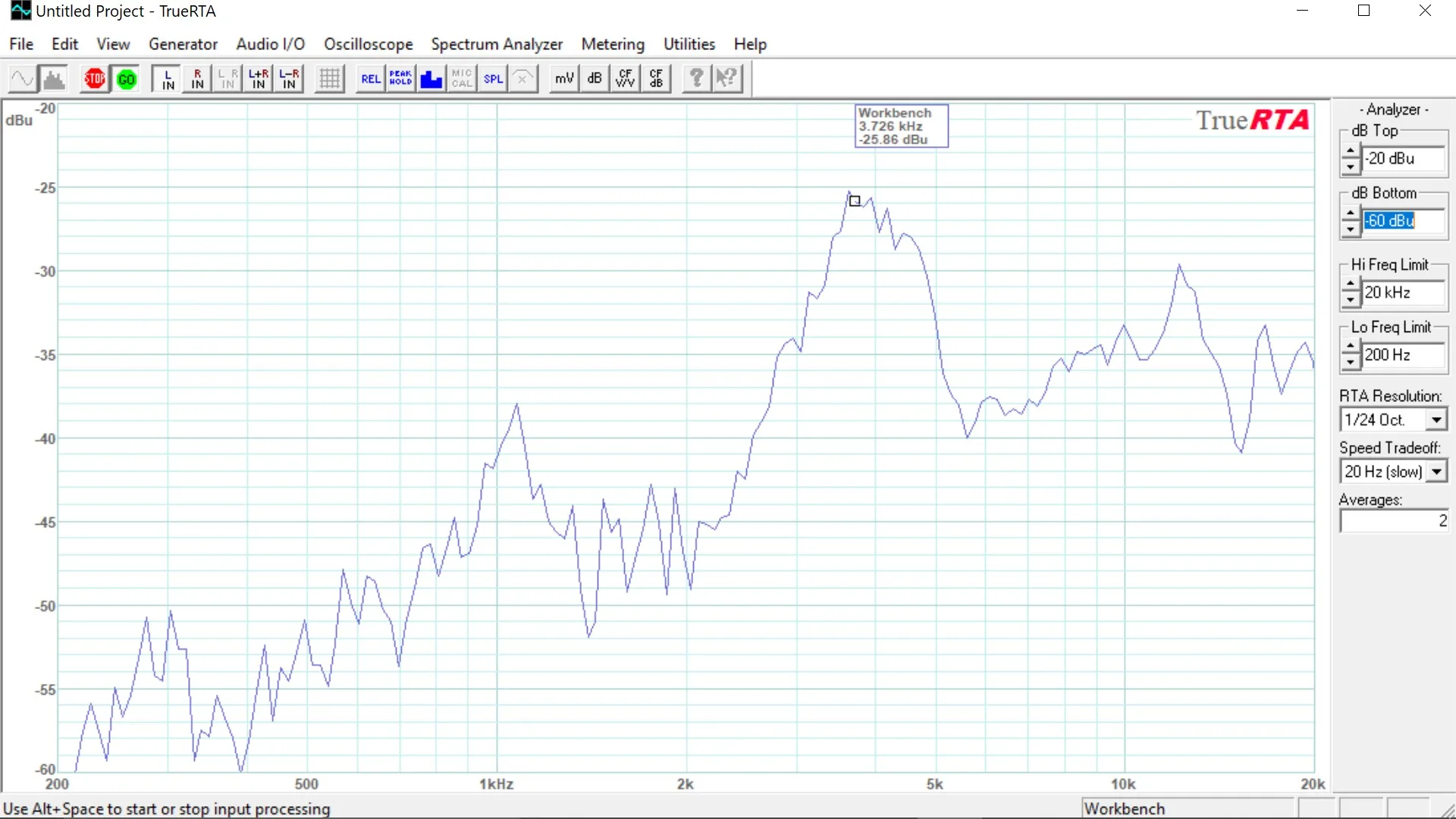
Task: Click the REL relative mode button
Action: pos(370,78)
